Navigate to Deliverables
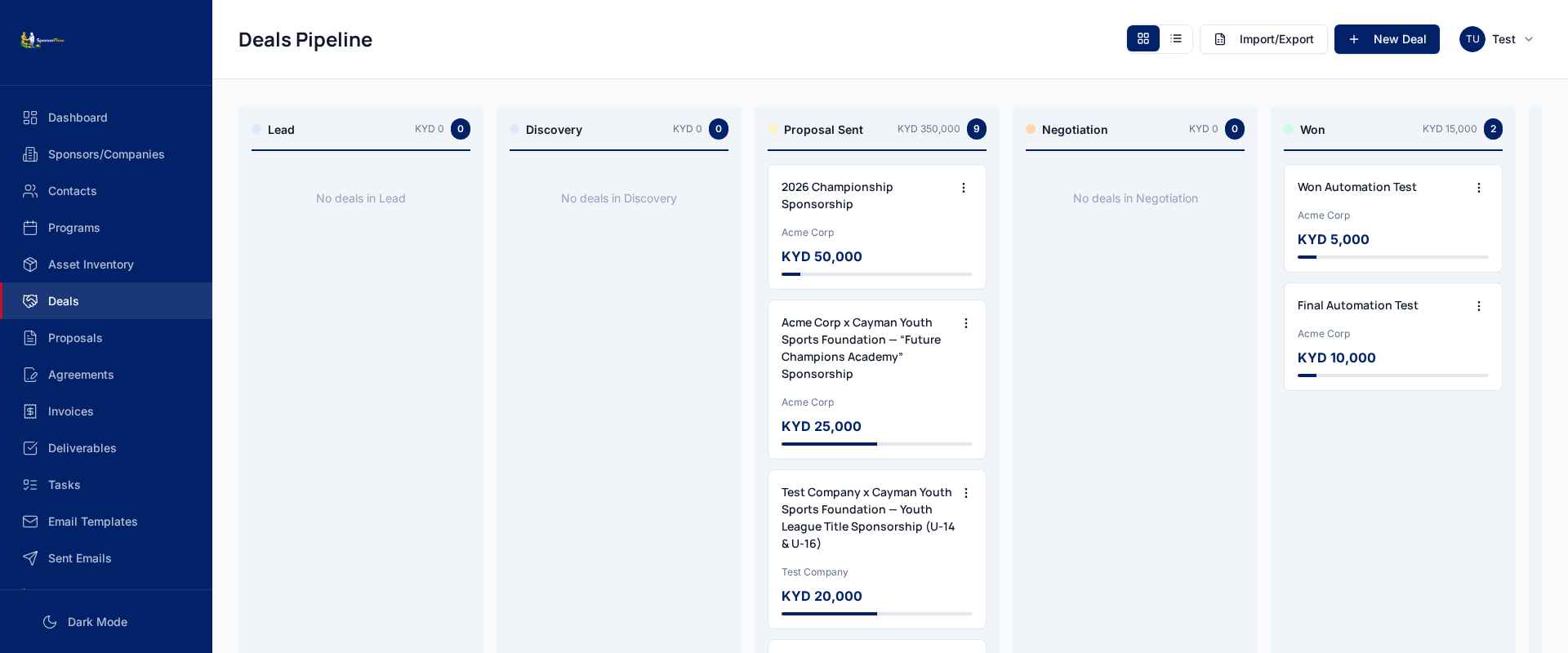Viewport: 1568px width, 653px height. [x=106, y=448]
